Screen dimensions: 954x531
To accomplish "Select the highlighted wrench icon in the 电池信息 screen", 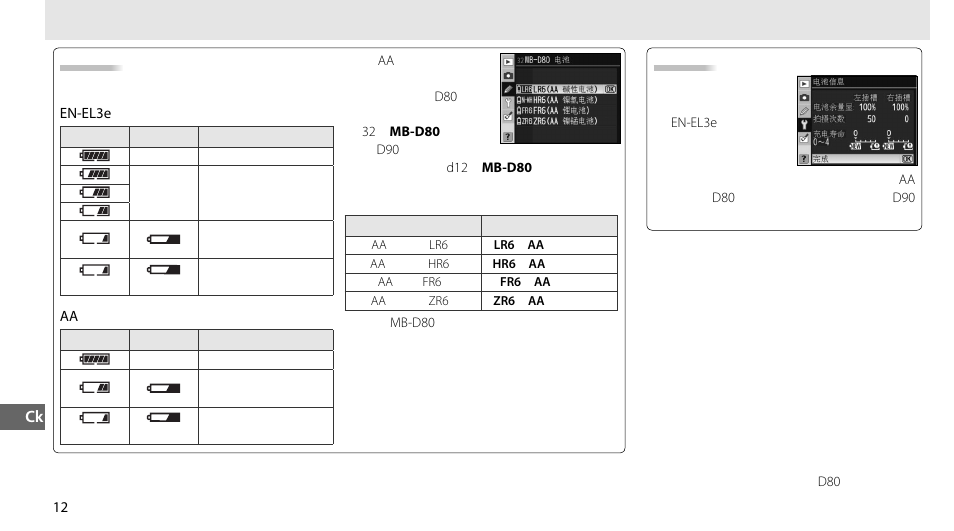I will point(804,125).
